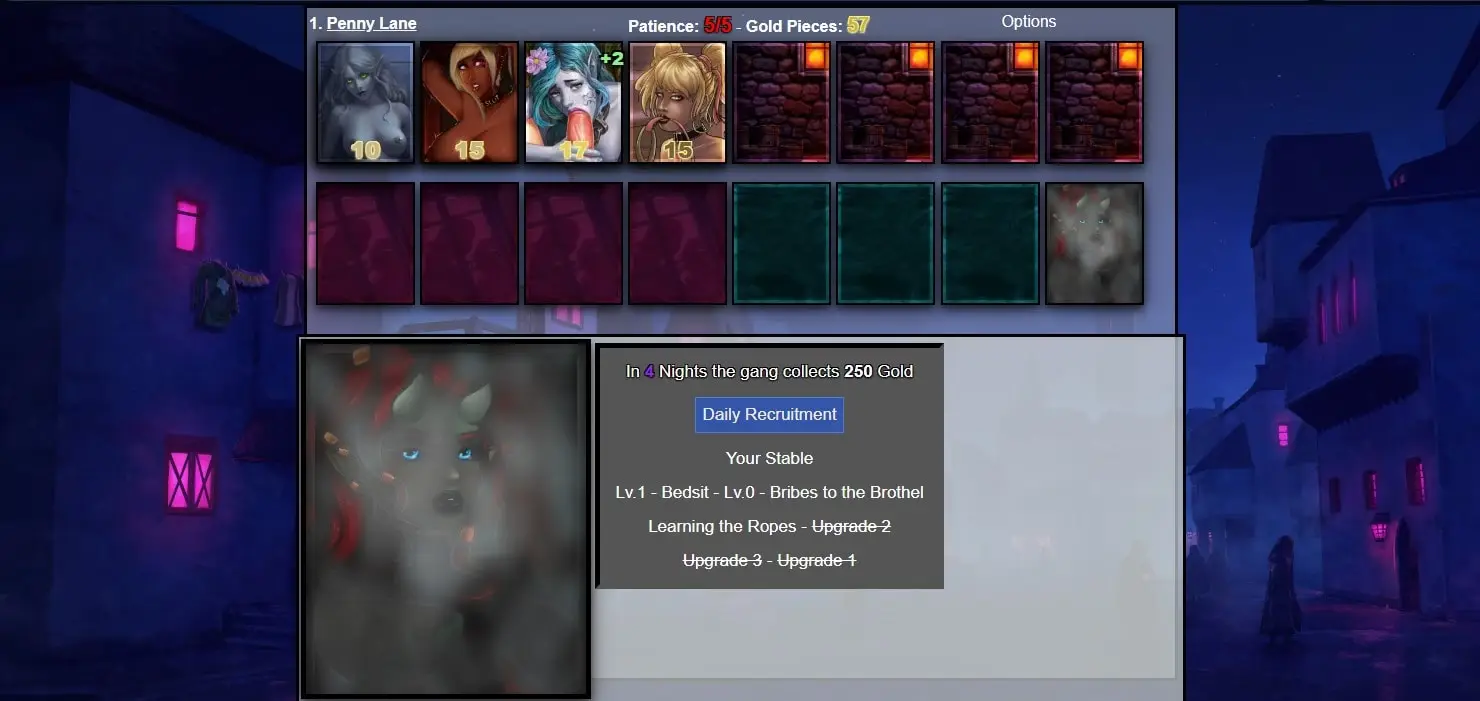Open Daily Recruitment
1480x701 pixels.
[x=769, y=415]
